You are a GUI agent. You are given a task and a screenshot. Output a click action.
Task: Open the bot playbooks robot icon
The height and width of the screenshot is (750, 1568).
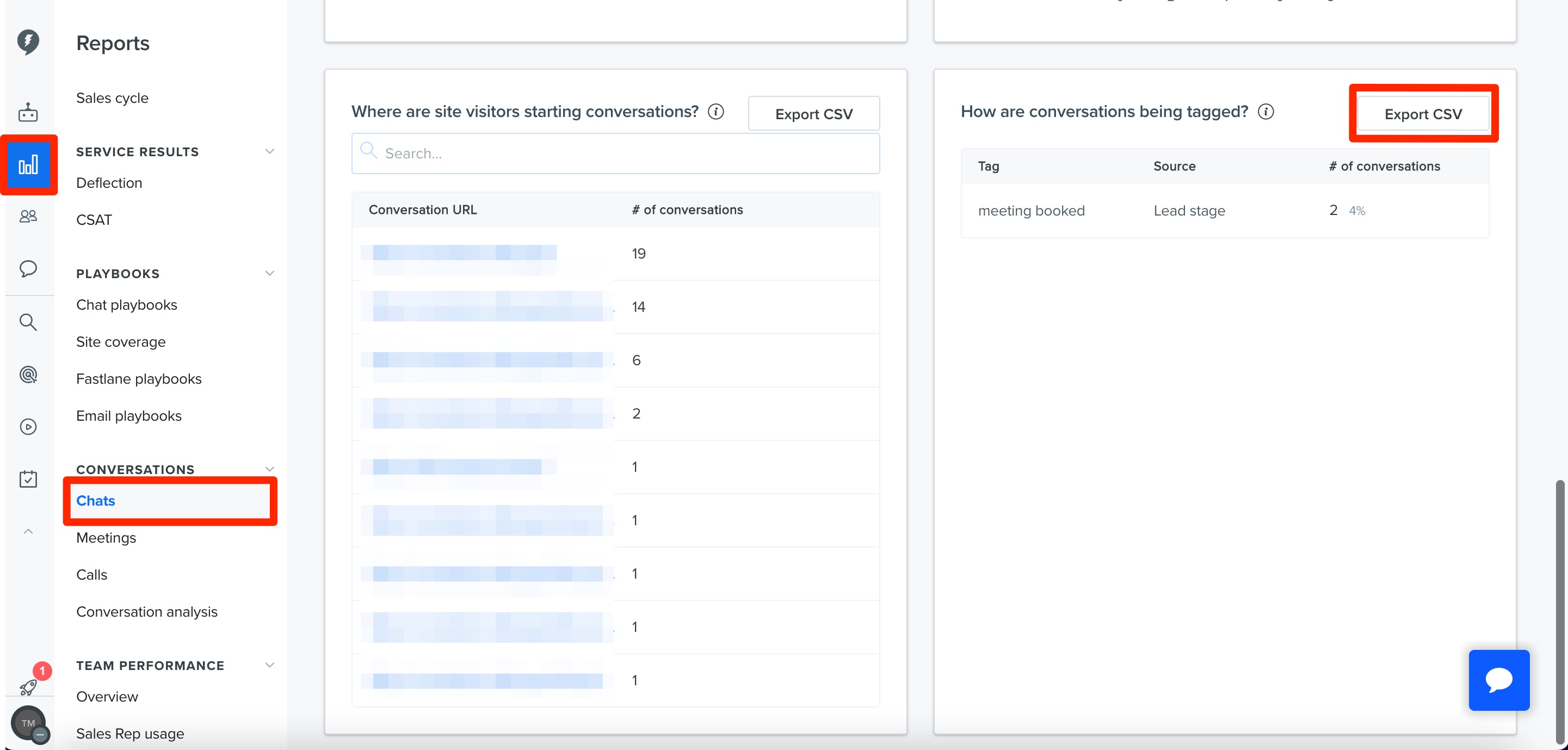coord(28,113)
